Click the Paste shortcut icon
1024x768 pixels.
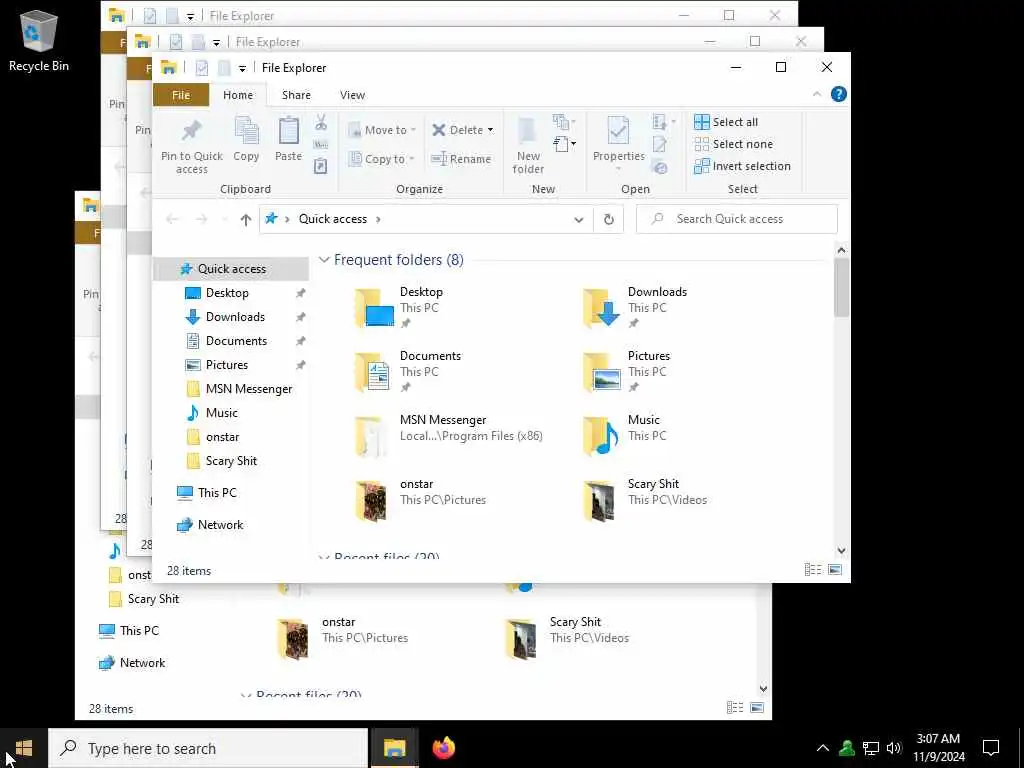pyautogui.click(x=321, y=167)
